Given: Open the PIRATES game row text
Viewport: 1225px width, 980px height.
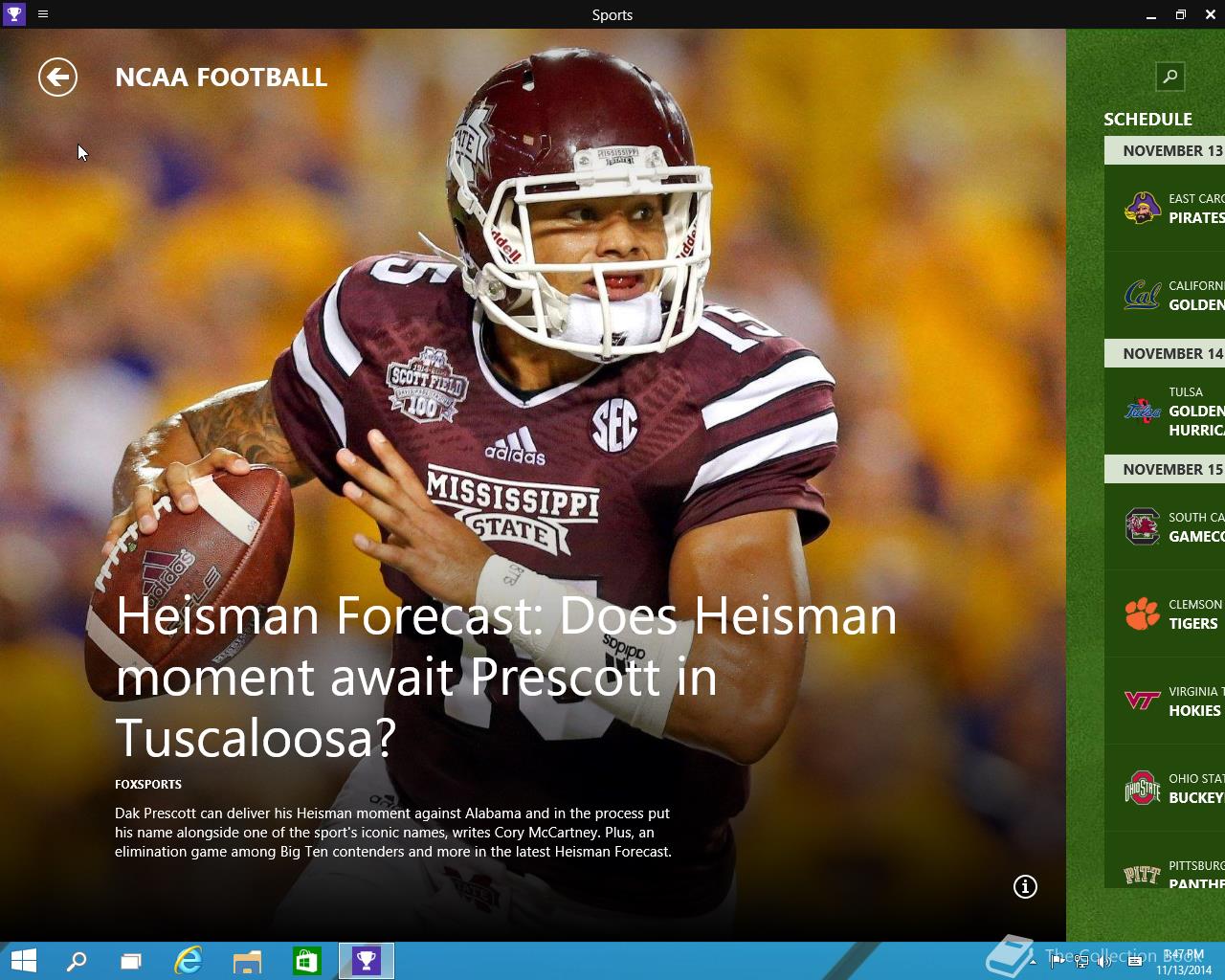Looking at the screenshot, I should tap(1196, 218).
